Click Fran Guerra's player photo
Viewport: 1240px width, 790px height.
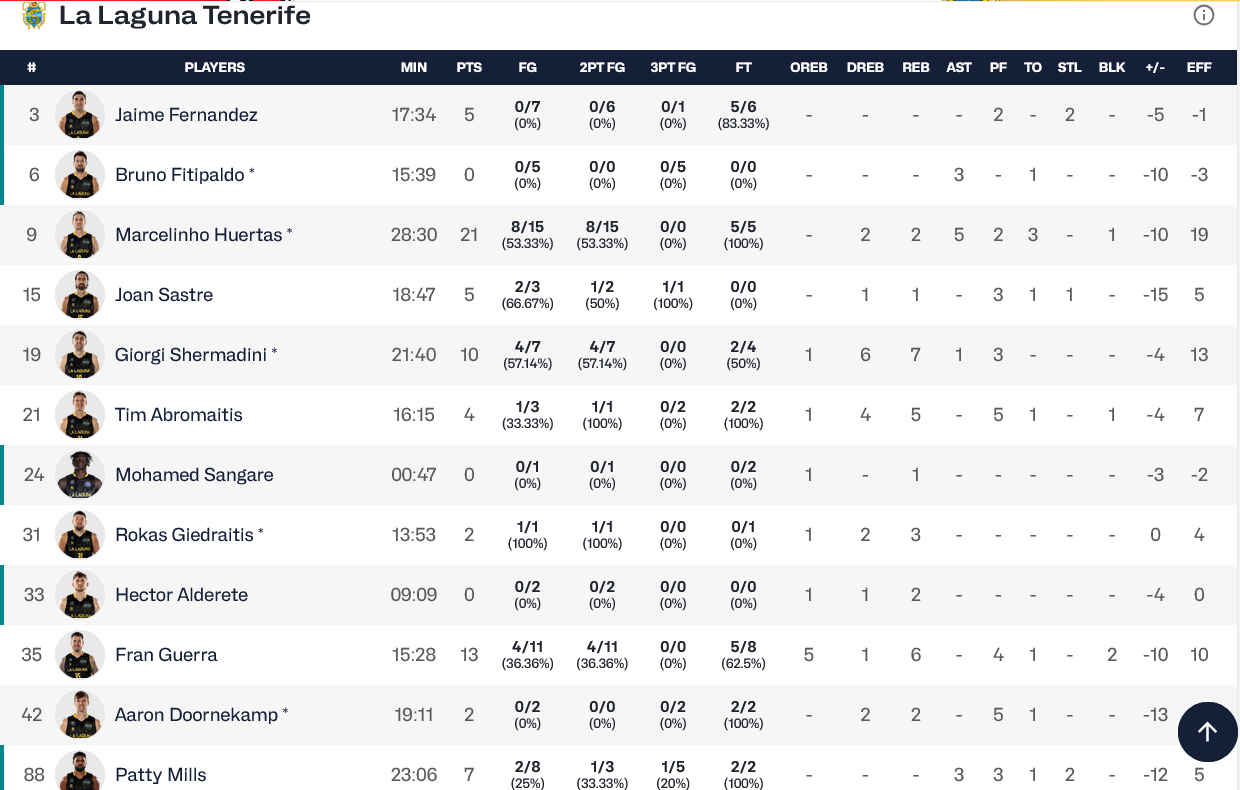(x=80, y=655)
